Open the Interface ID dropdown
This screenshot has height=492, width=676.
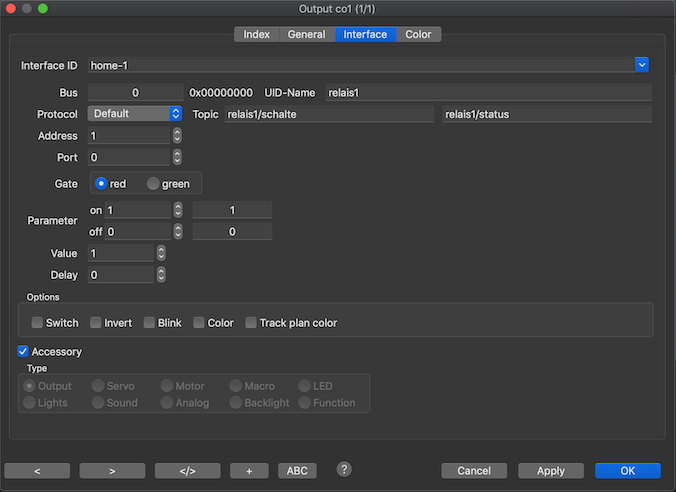(x=642, y=65)
